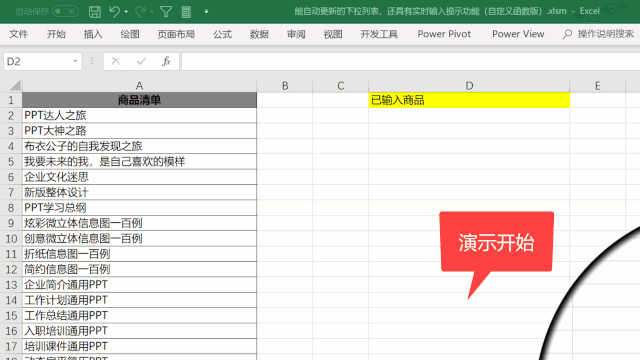Select row 10 header
Viewport: 640px width, 360px height.
[11, 239]
